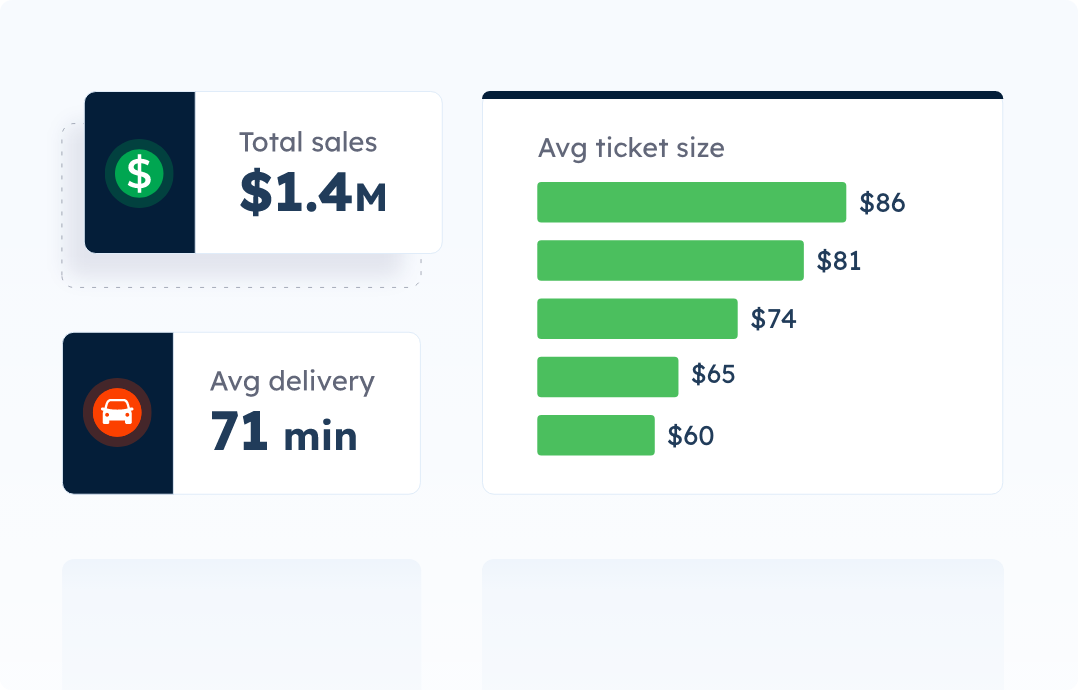Click the dark top bar of ticket chart
This screenshot has width=1078, height=690.
click(742, 95)
